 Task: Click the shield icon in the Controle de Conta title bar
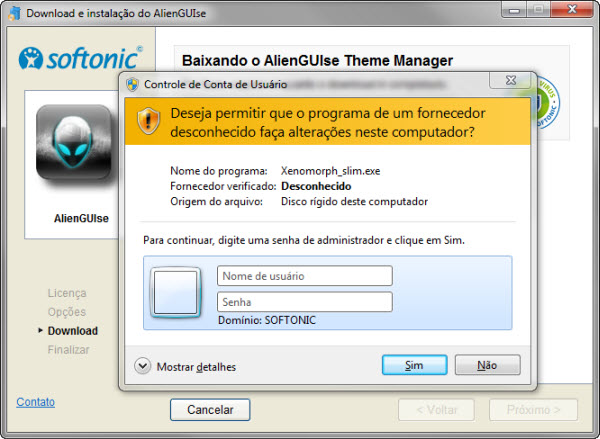(x=132, y=84)
